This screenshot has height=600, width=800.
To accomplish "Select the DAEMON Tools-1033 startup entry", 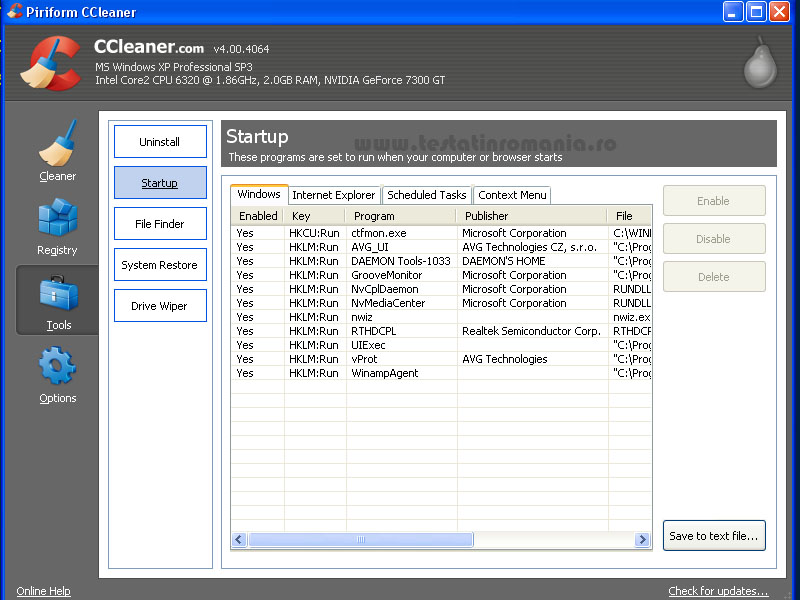I will (393, 261).
